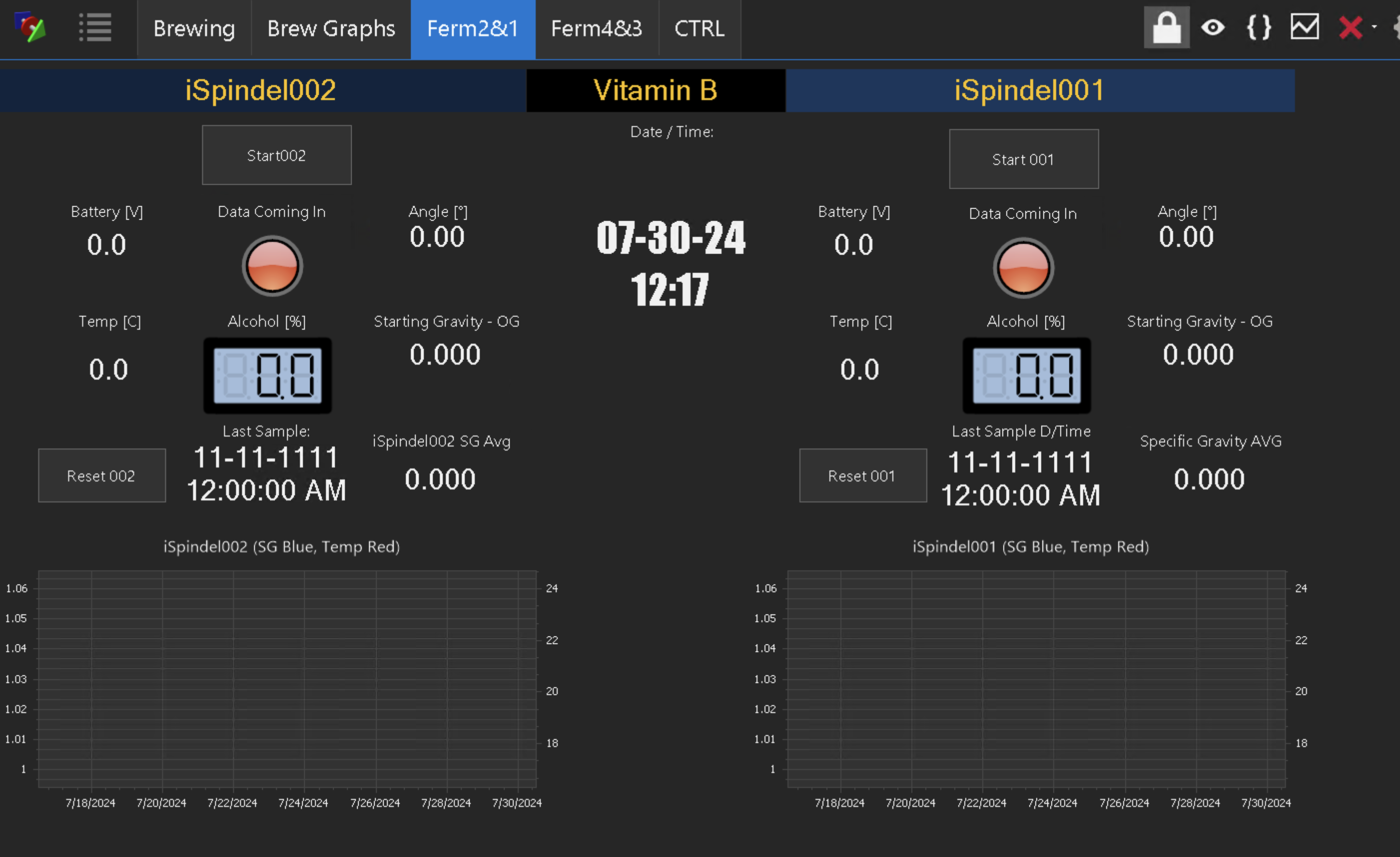Click iSpindel002 Alcohol LCD display

click(x=268, y=376)
